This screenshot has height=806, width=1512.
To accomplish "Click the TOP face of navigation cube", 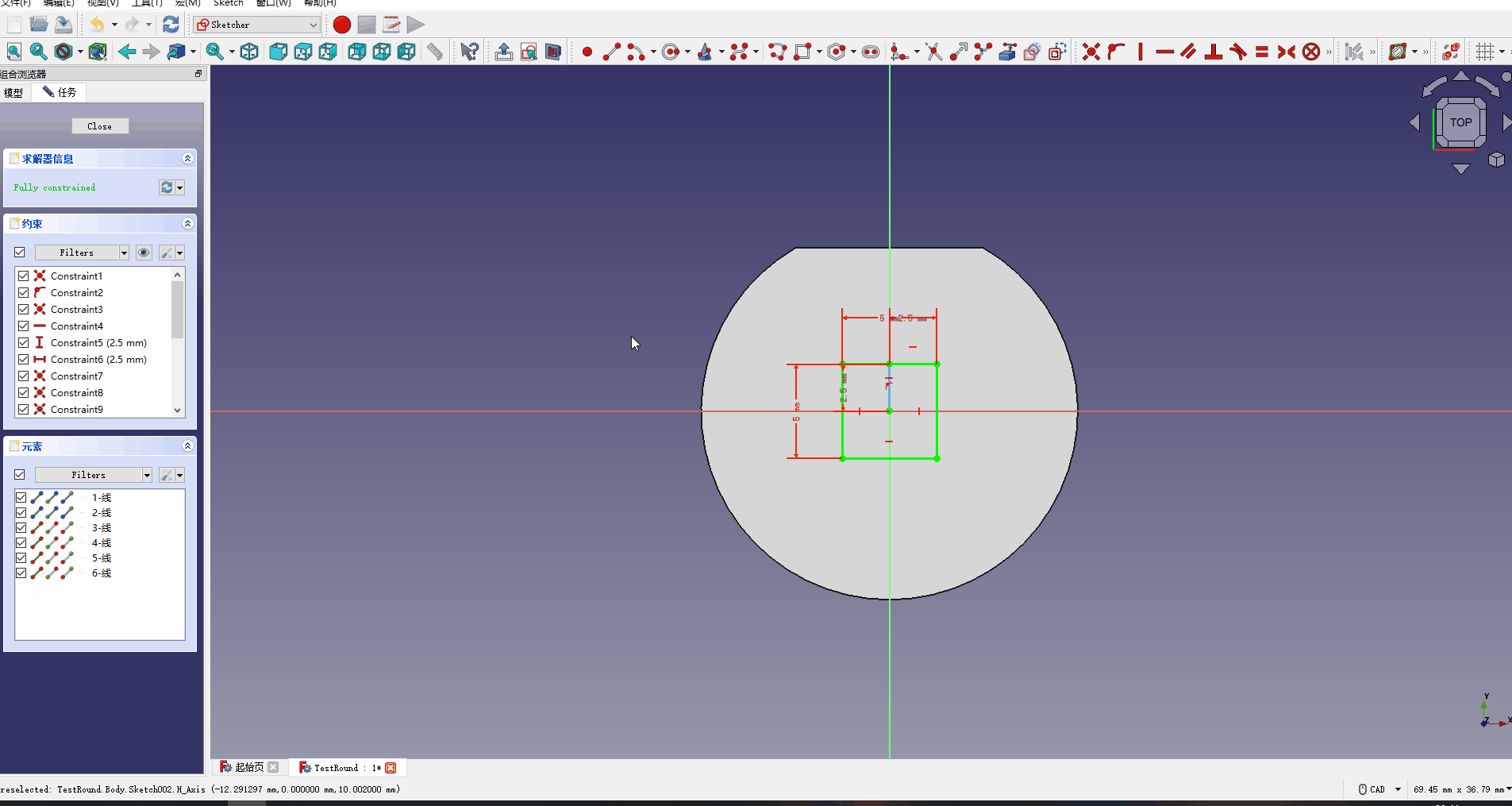I will (1460, 122).
